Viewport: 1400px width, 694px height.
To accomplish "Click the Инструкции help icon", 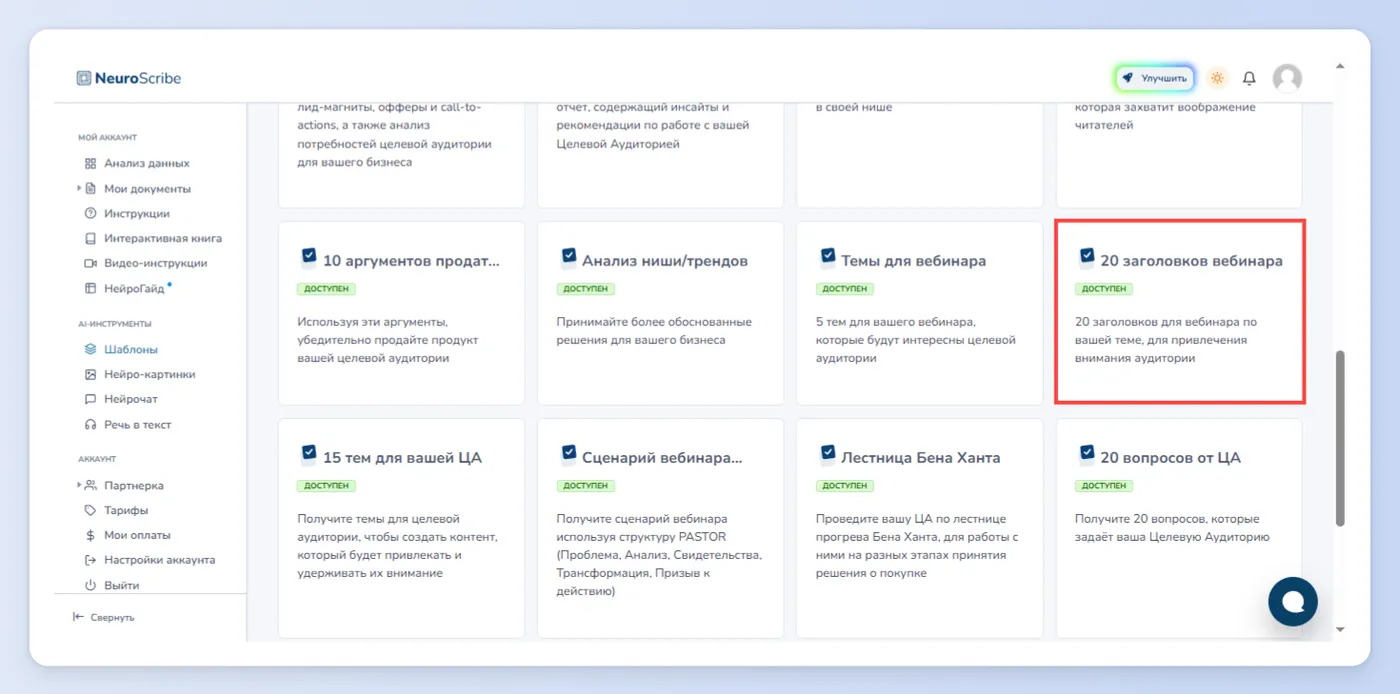I will pos(90,213).
